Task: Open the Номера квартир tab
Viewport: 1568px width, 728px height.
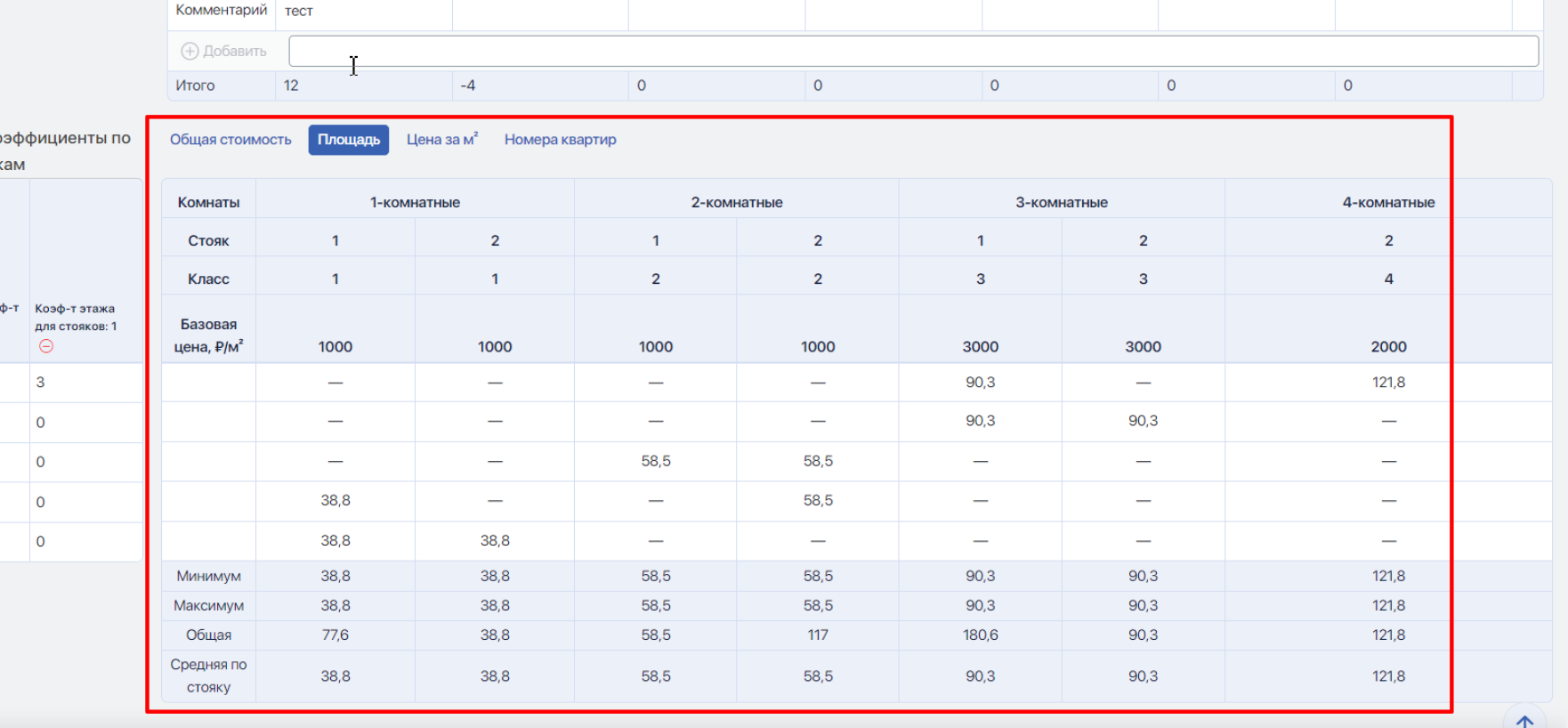Action: tap(561, 140)
